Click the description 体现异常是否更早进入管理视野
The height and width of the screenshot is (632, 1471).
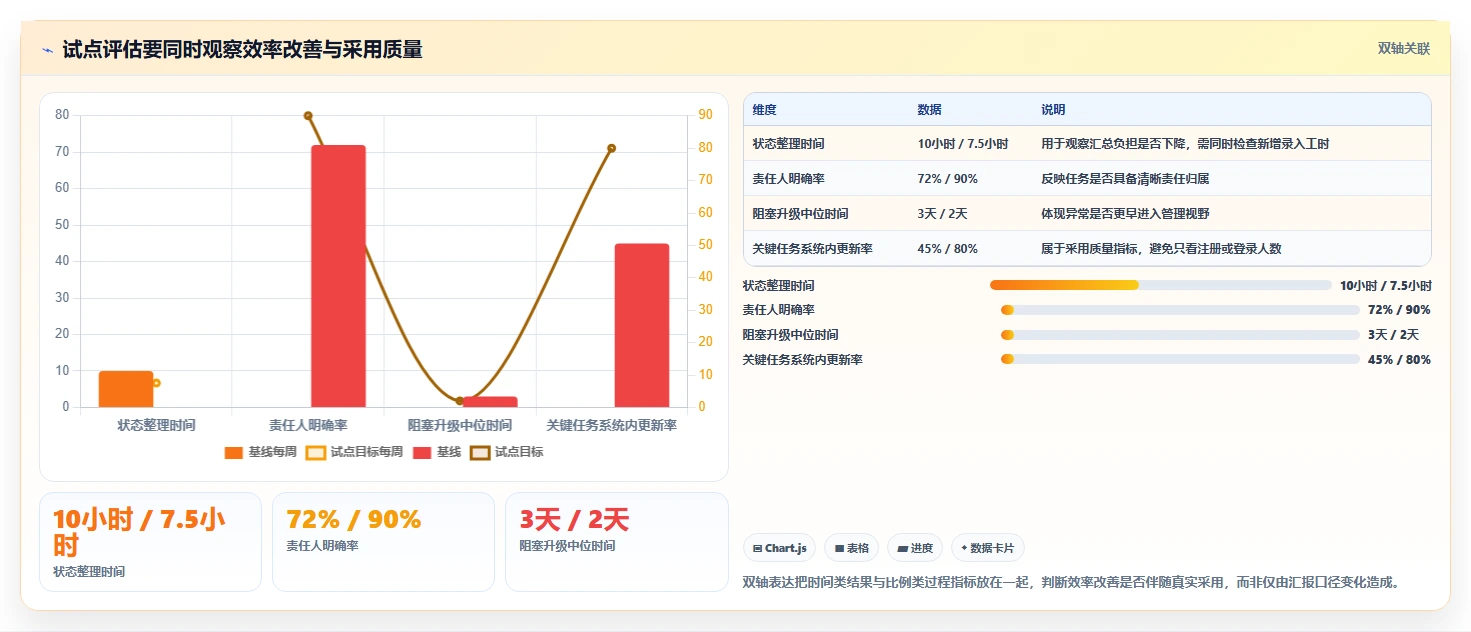[1125, 214]
